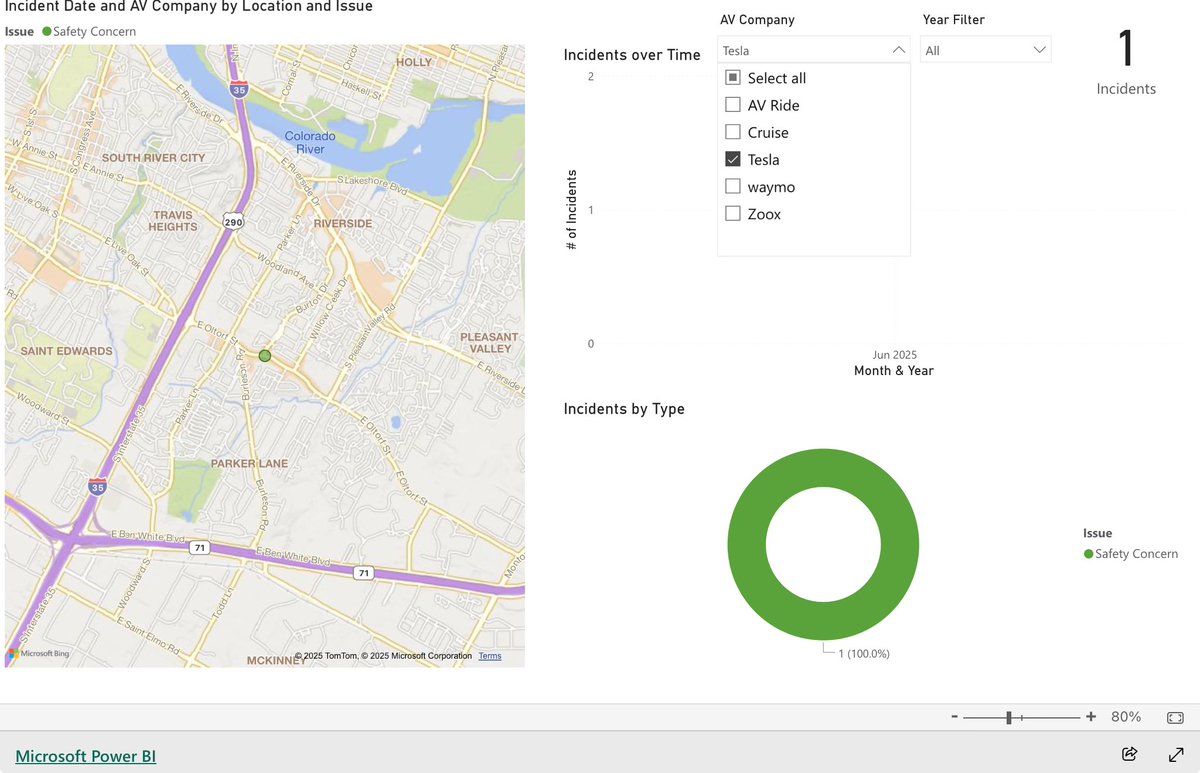Click the SOUTH RIVER CITY label on the map
The height and width of the screenshot is (773, 1200).
point(153,158)
